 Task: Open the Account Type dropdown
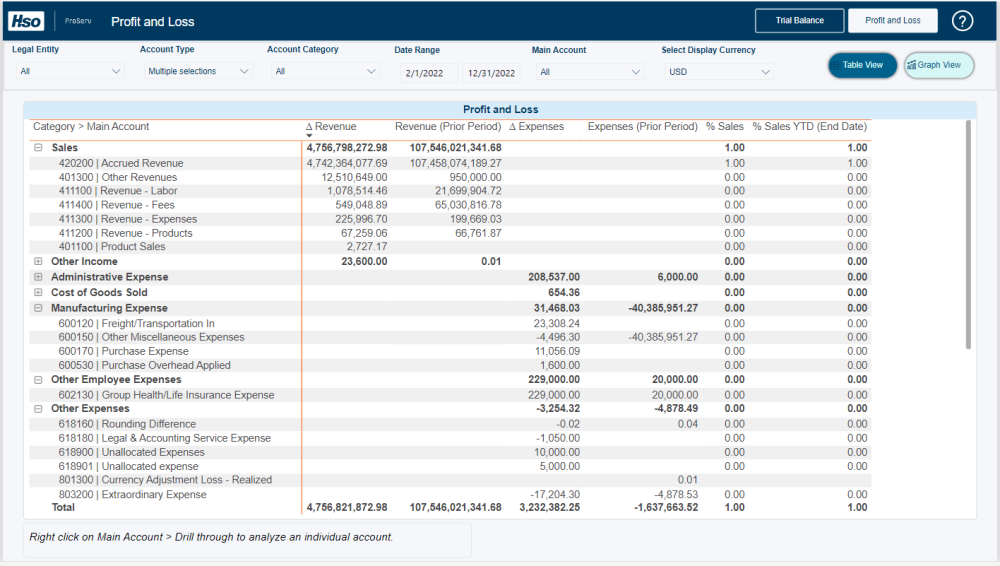click(196, 72)
